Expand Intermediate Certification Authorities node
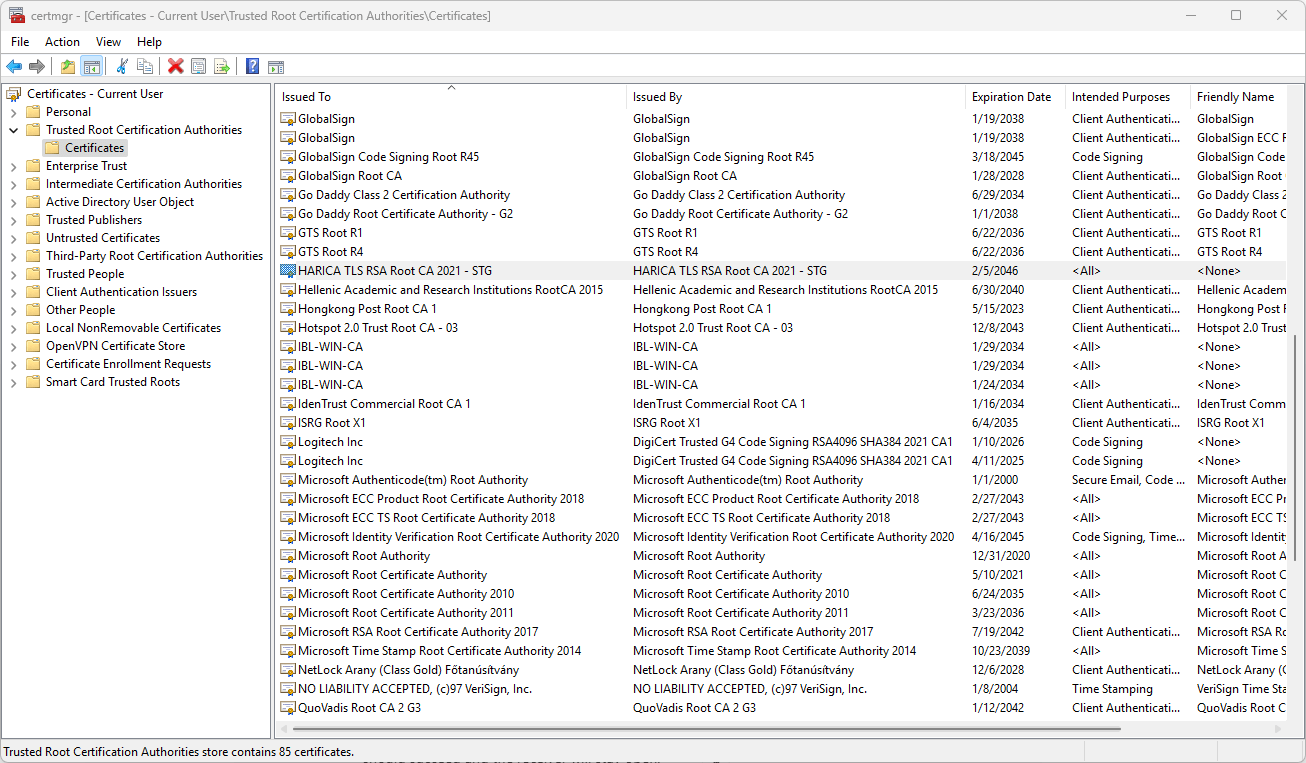The image size is (1306, 763). pyautogui.click(x=14, y=184)
